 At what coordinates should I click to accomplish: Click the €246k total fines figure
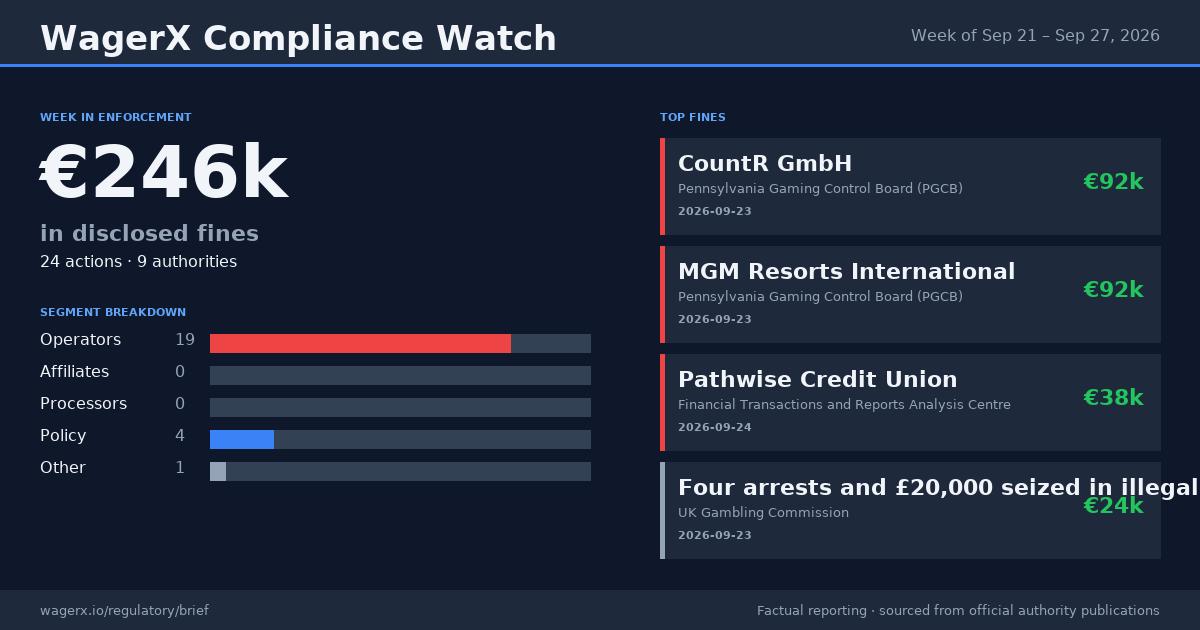pos(164,174)
